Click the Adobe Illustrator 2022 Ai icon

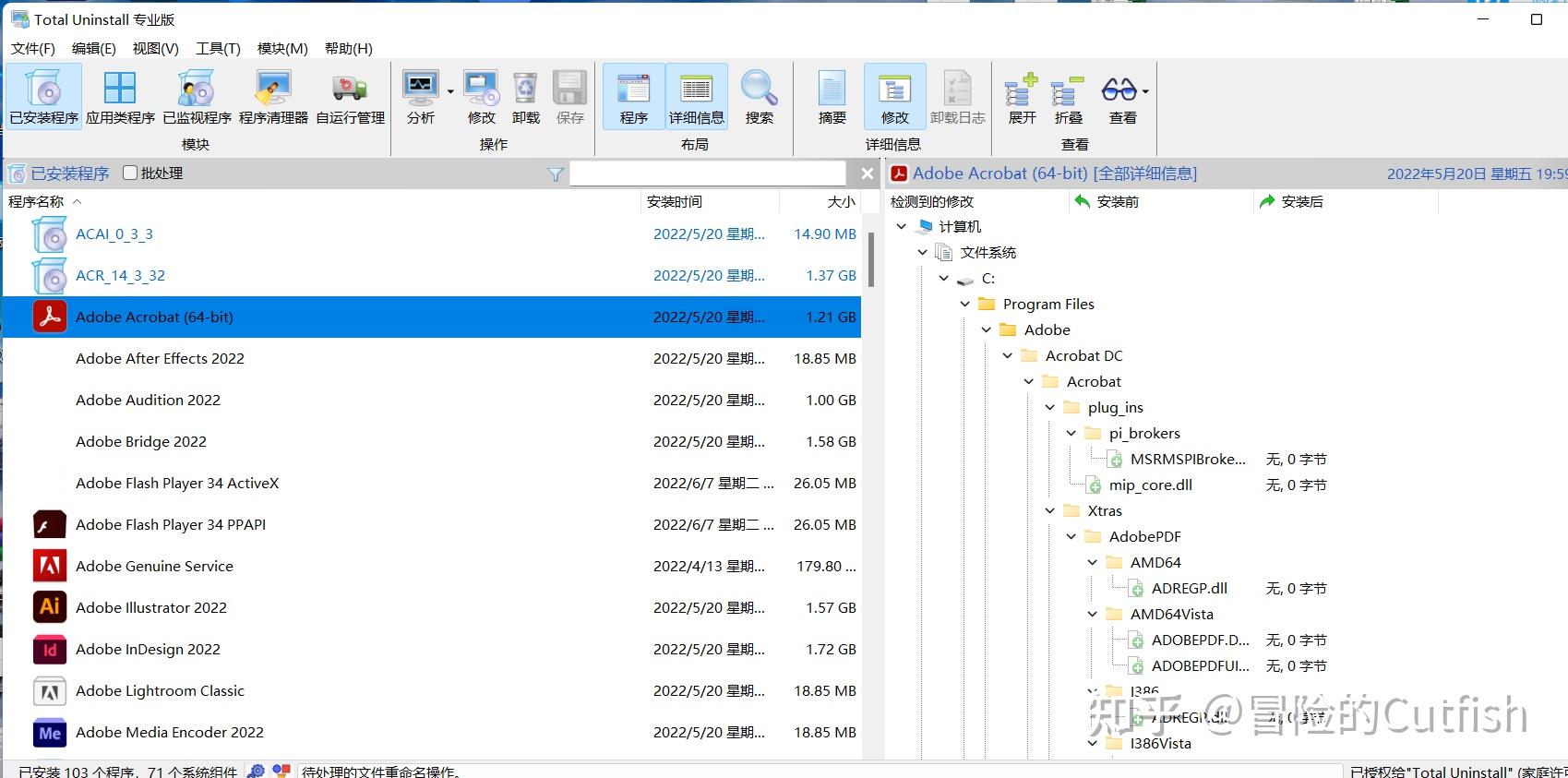pos(50,607)
